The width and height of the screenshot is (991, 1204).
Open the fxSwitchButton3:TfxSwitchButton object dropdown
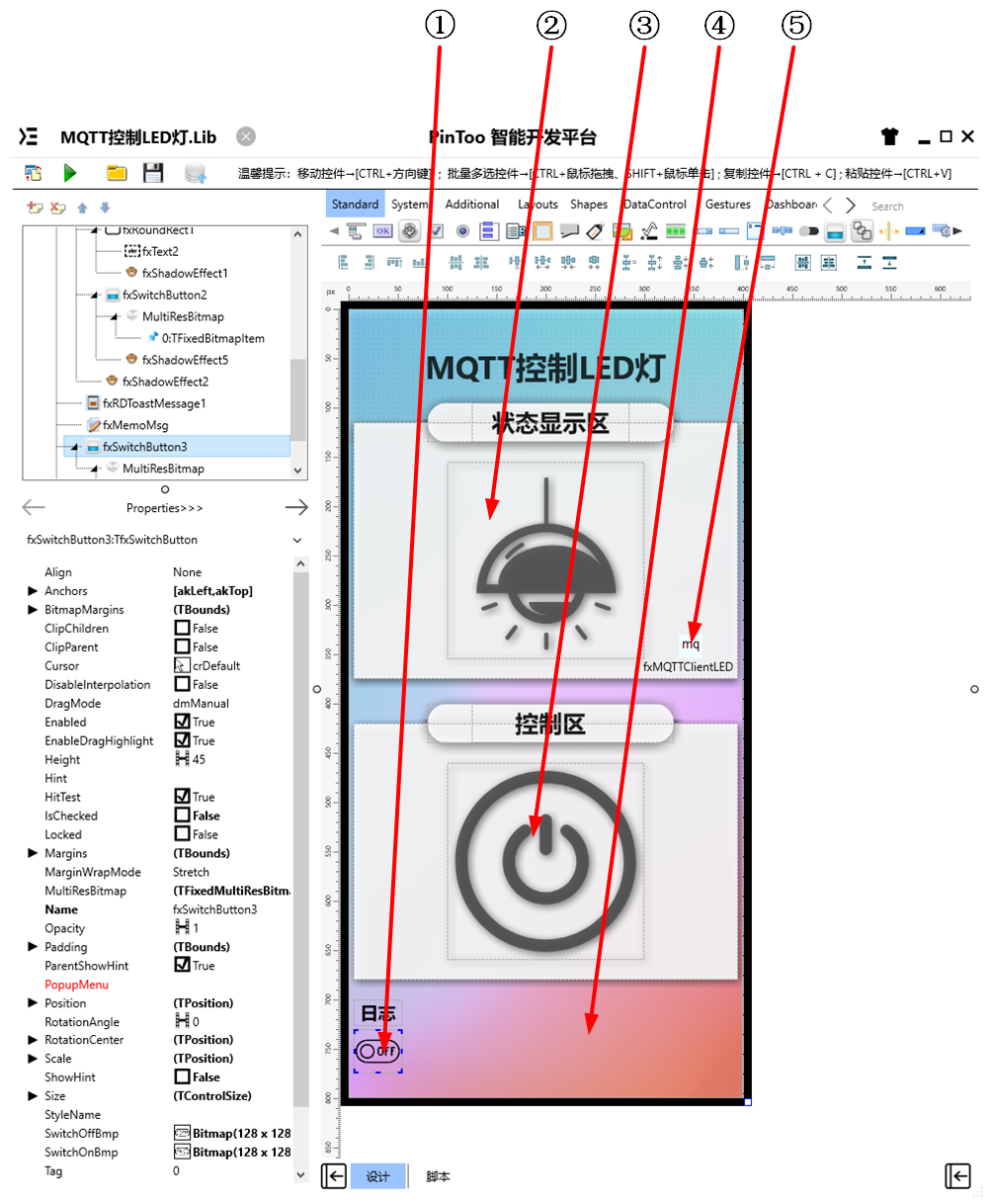pos(297,541)
